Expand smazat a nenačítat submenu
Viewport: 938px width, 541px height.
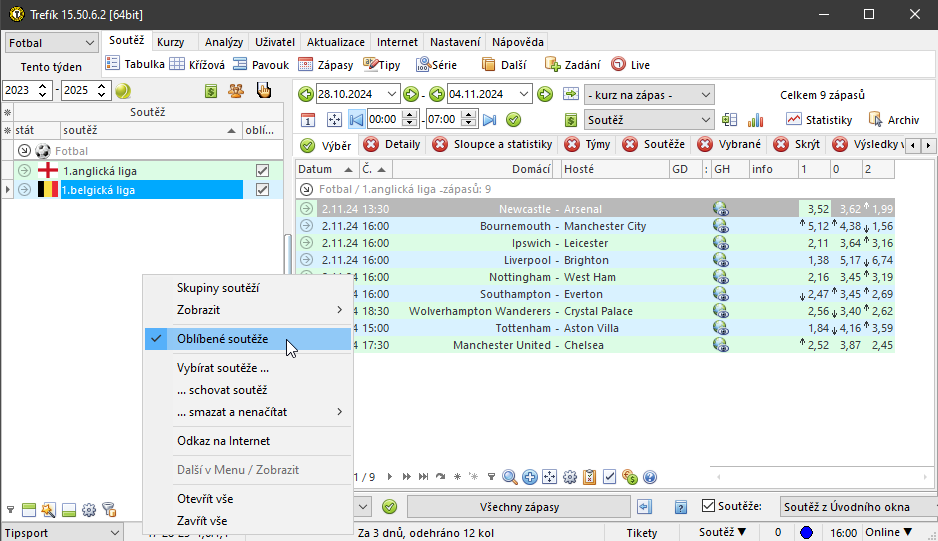click(248, 412)
